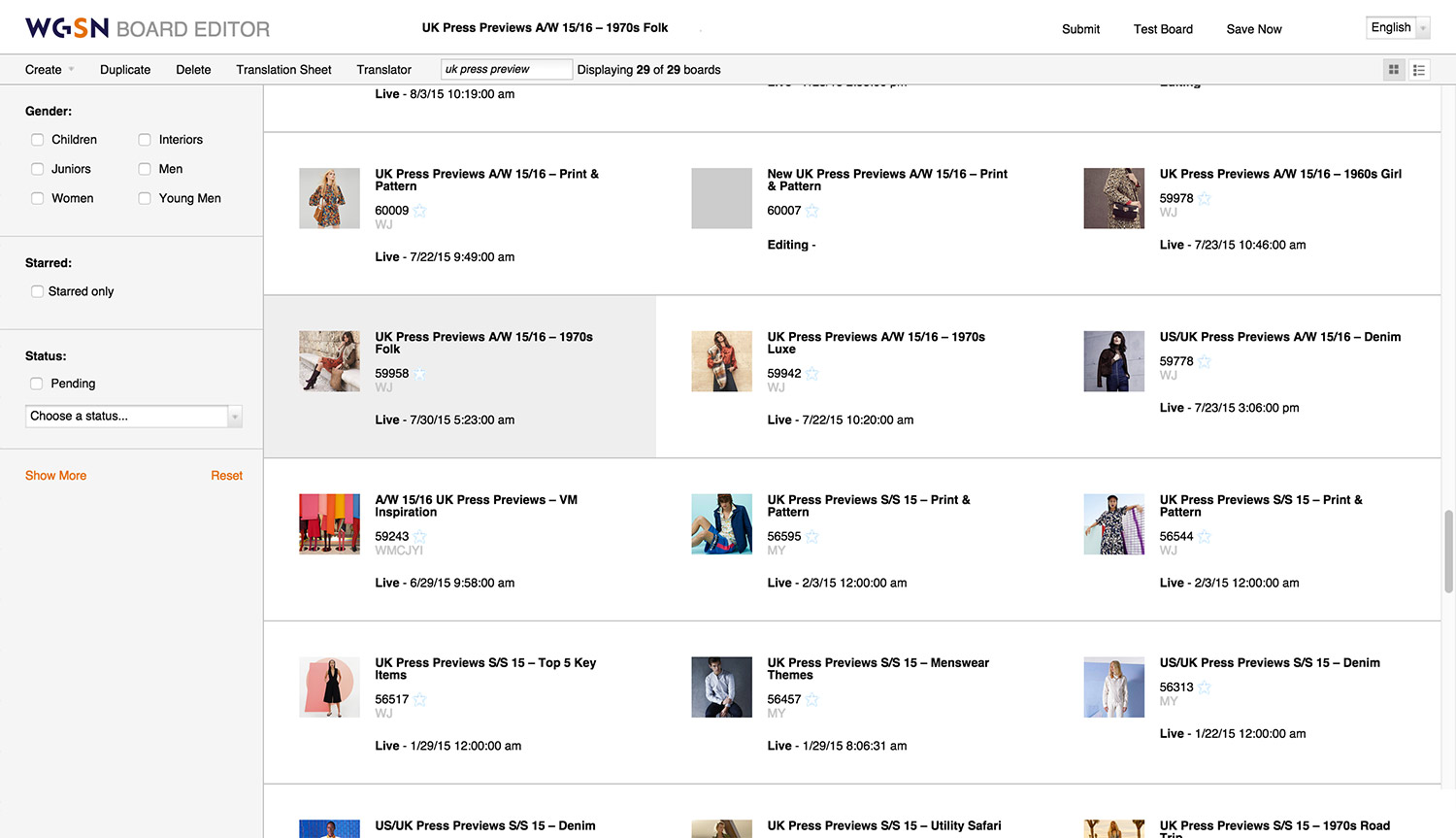Image resolution: width=1456 pixels, height=838 pixels.
Task: Switch to grid view layout
Action: 1394,70
